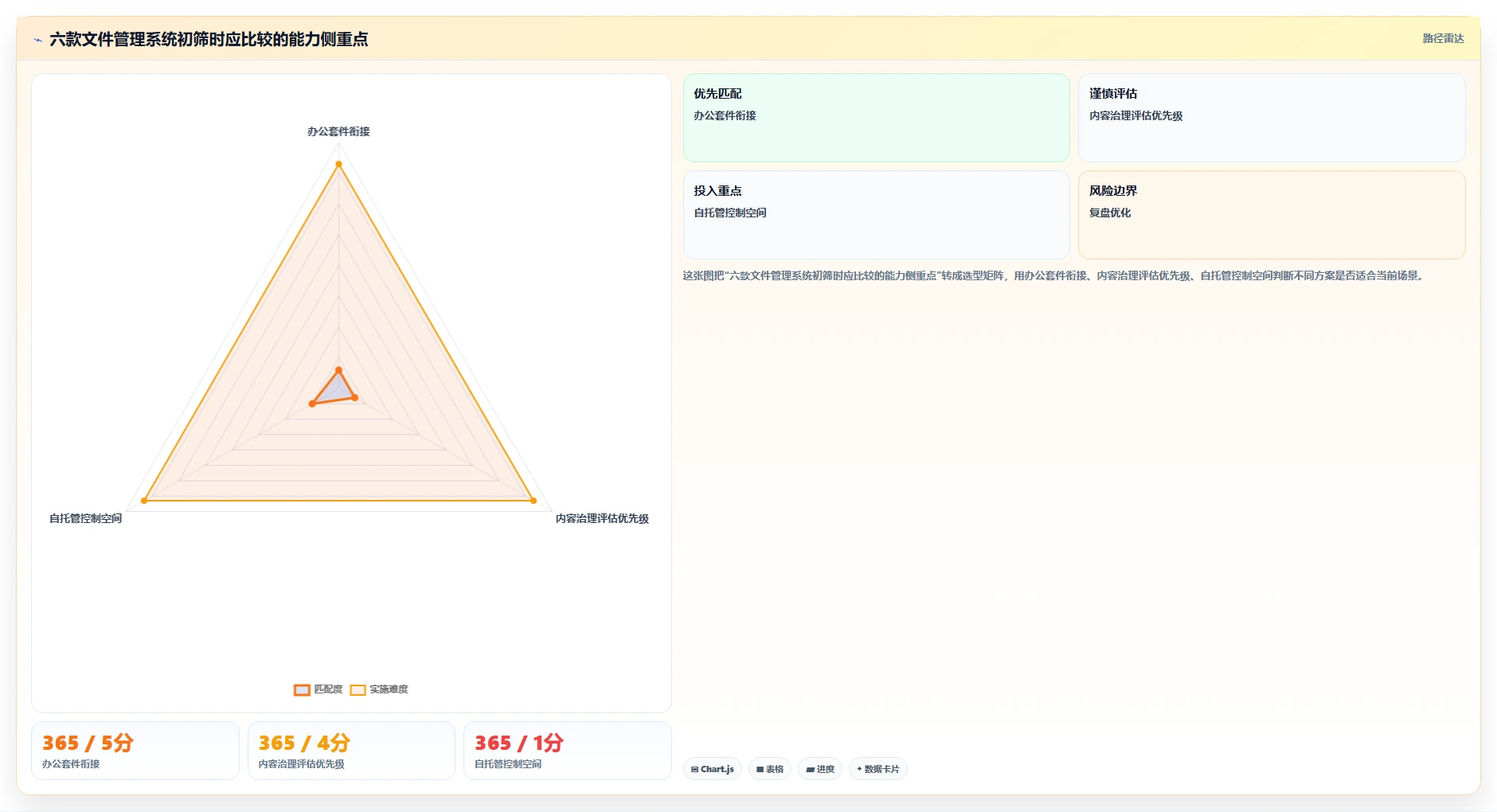Open the 投入重点 card
1497x812 pixels.
pos(876,215)
